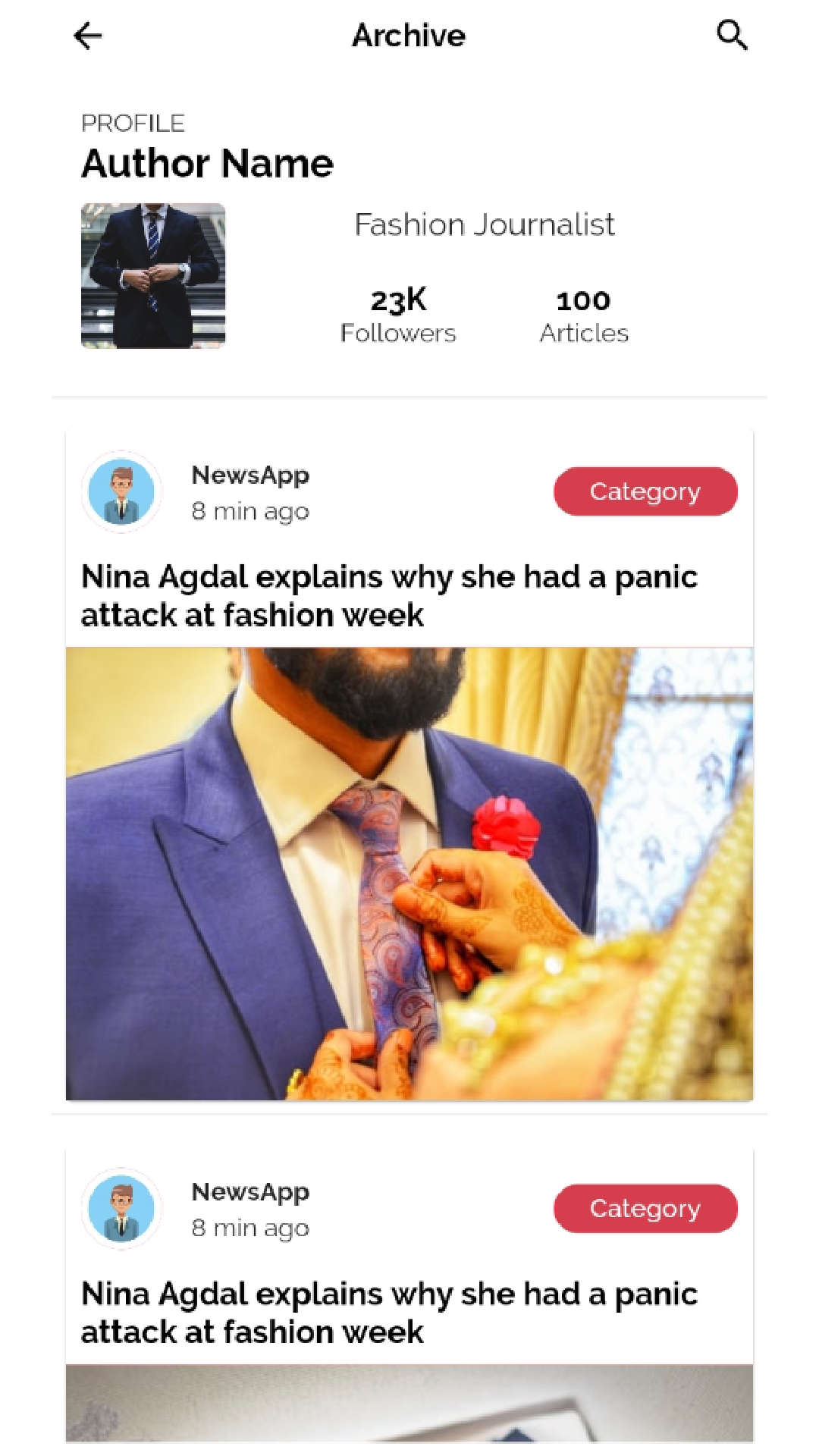Image resolution: width=819 pixels, height=1456 pixels.
Task: Open the first Nina Agdal headline
Action: (389, 595)
